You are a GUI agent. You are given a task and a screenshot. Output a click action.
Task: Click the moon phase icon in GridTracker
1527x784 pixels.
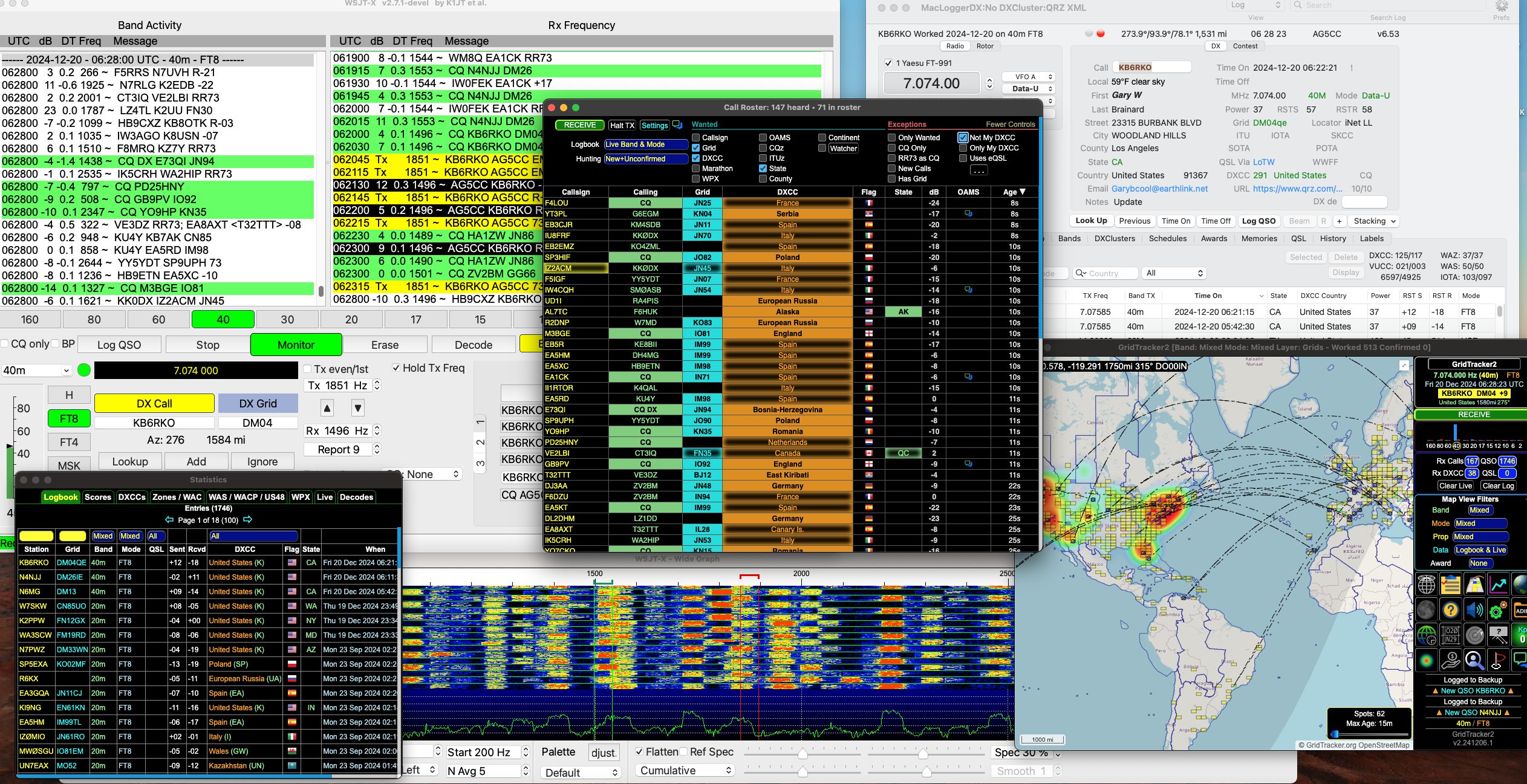[1427, 609]
